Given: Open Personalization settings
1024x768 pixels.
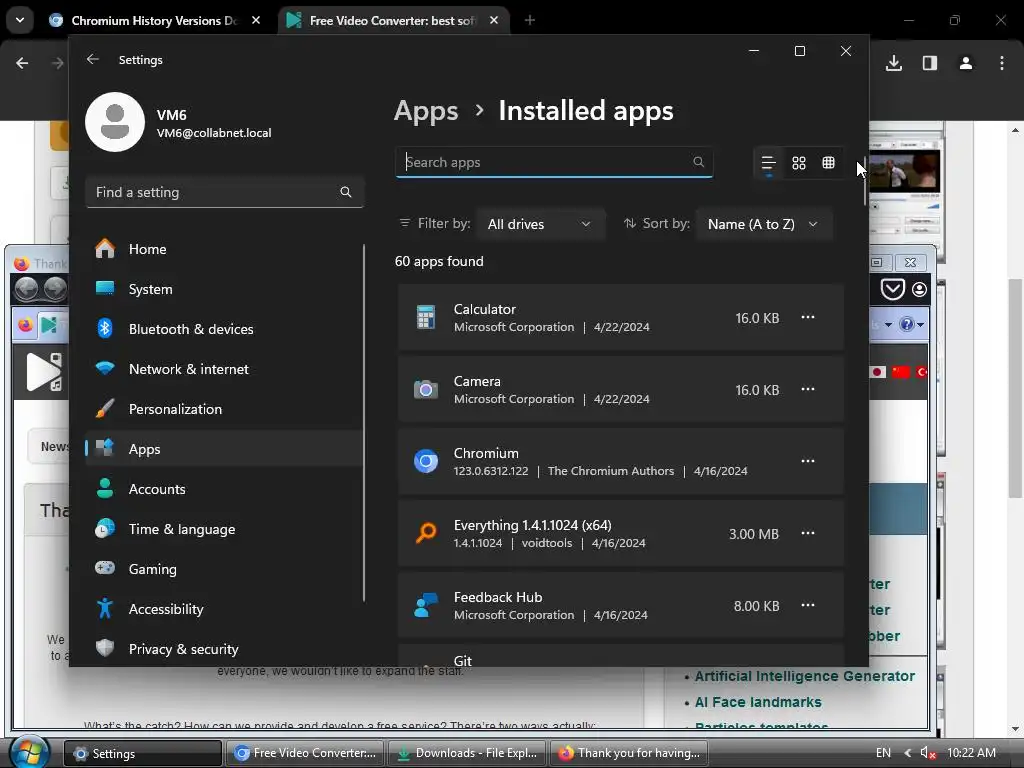Looking at the screenshot, I should (x=225, y=409).
